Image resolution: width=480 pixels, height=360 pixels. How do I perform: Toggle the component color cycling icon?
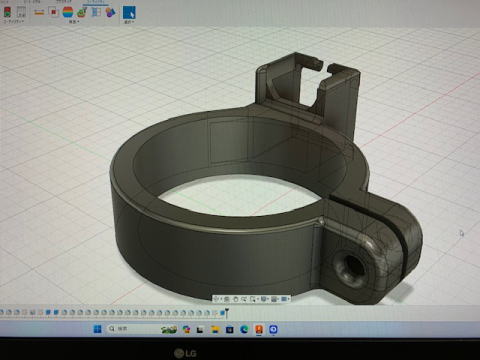pos(110,13)
